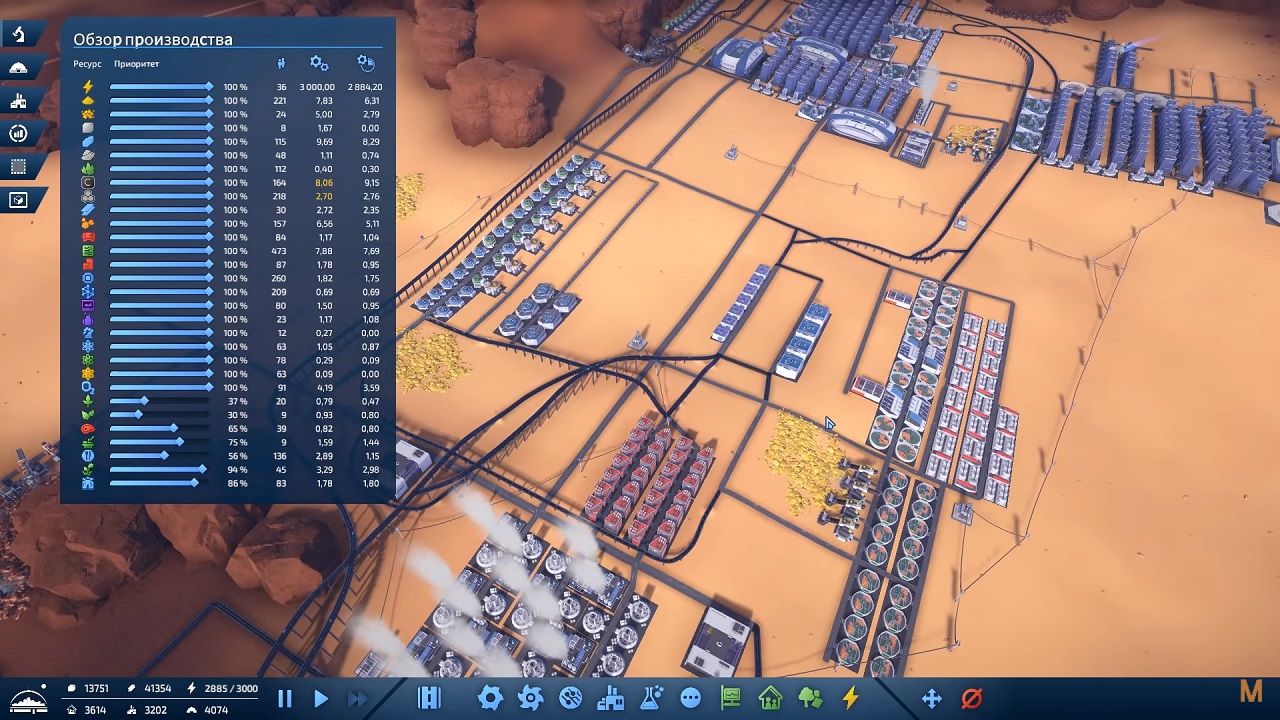Open the chemistry flask category in build bar

(651, 698)
